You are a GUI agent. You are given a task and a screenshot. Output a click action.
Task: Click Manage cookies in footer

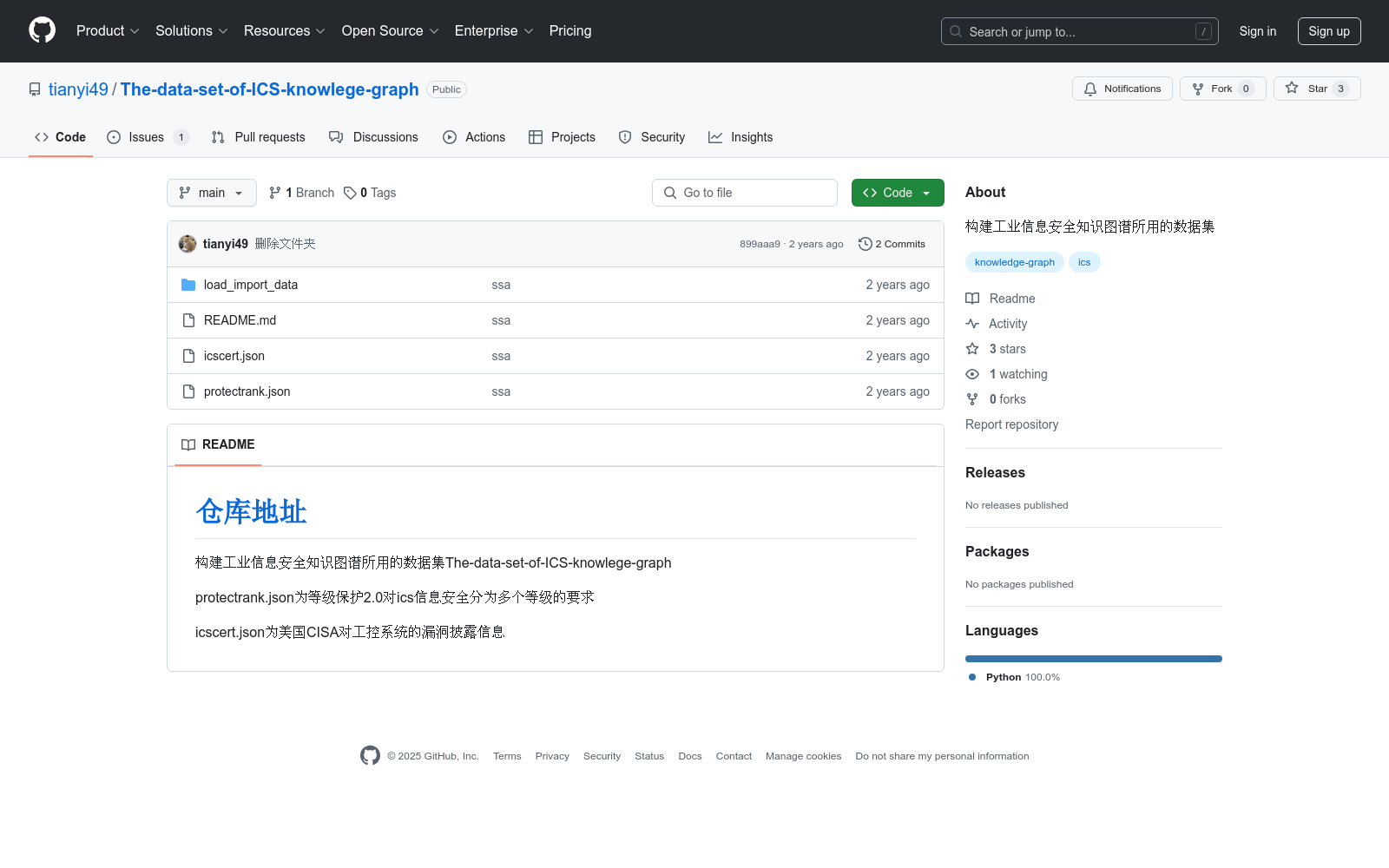[x=803, y=756]
